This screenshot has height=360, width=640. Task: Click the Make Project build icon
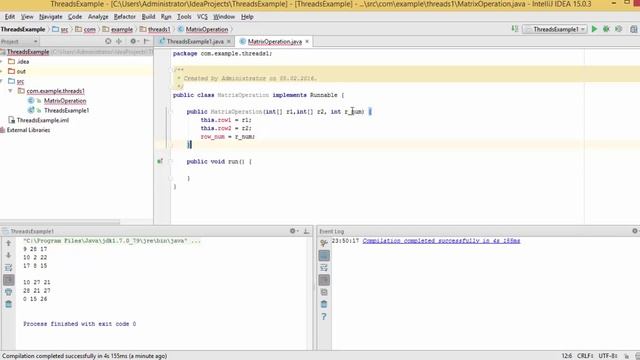[515, 29]
